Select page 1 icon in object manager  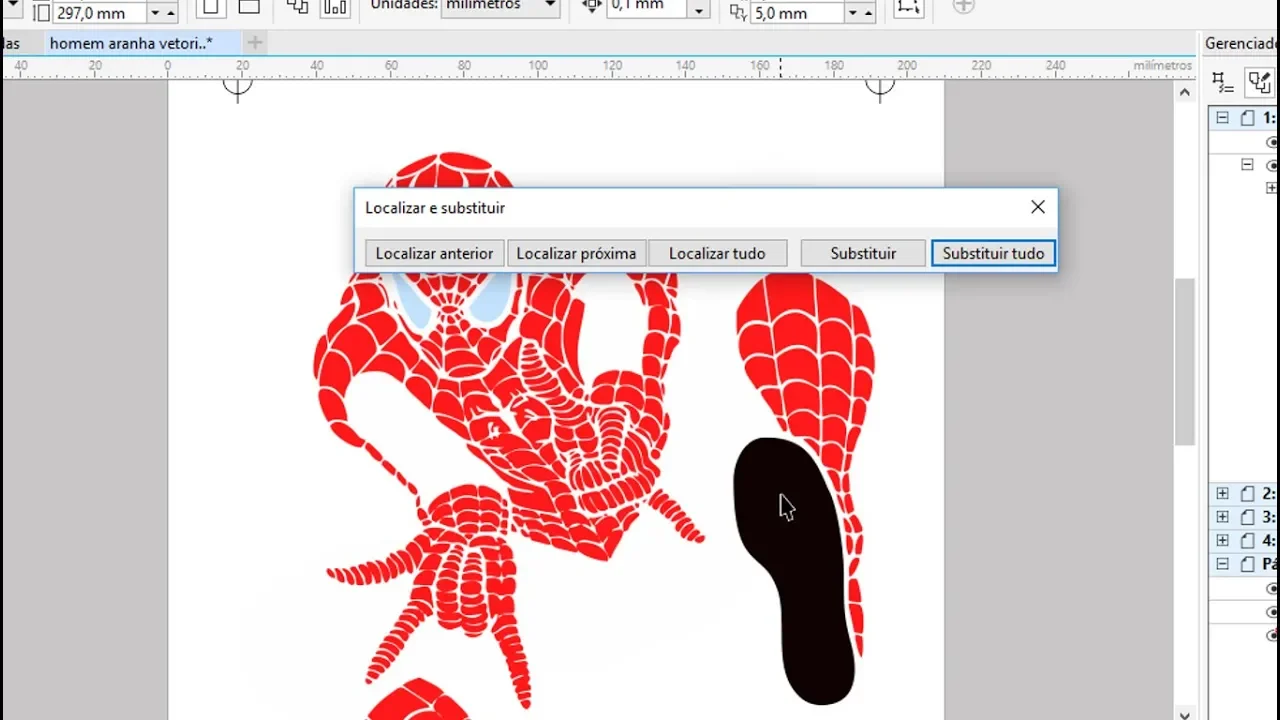click(1247, 117)
